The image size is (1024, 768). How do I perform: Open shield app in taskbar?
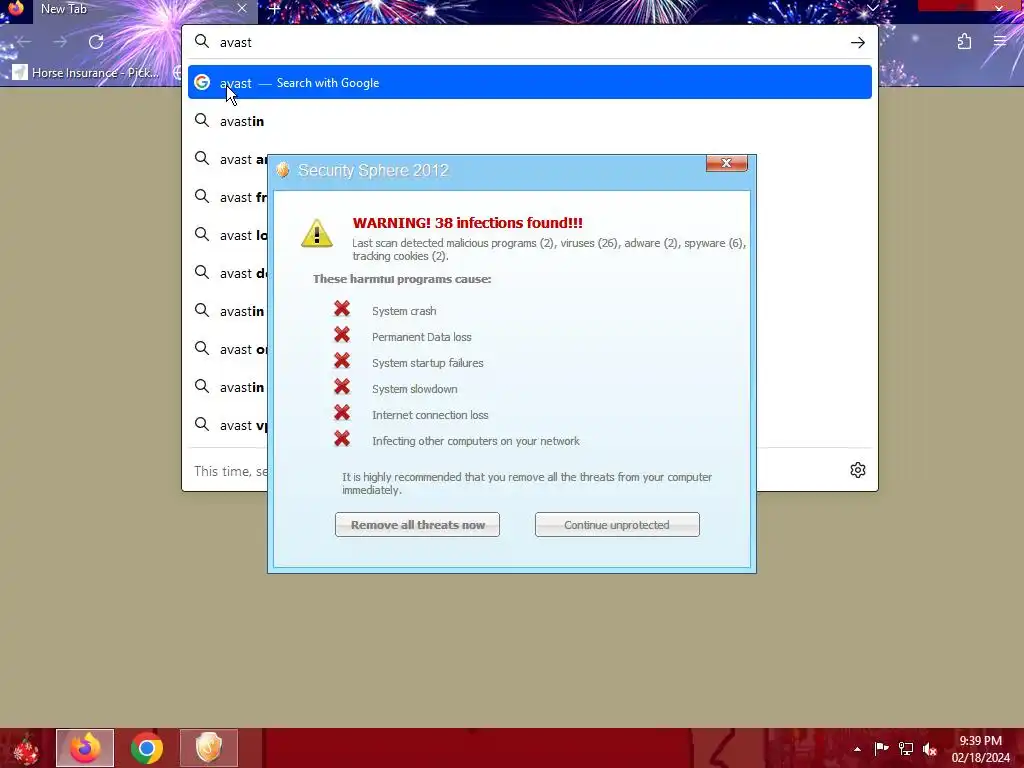click(209, 748)
